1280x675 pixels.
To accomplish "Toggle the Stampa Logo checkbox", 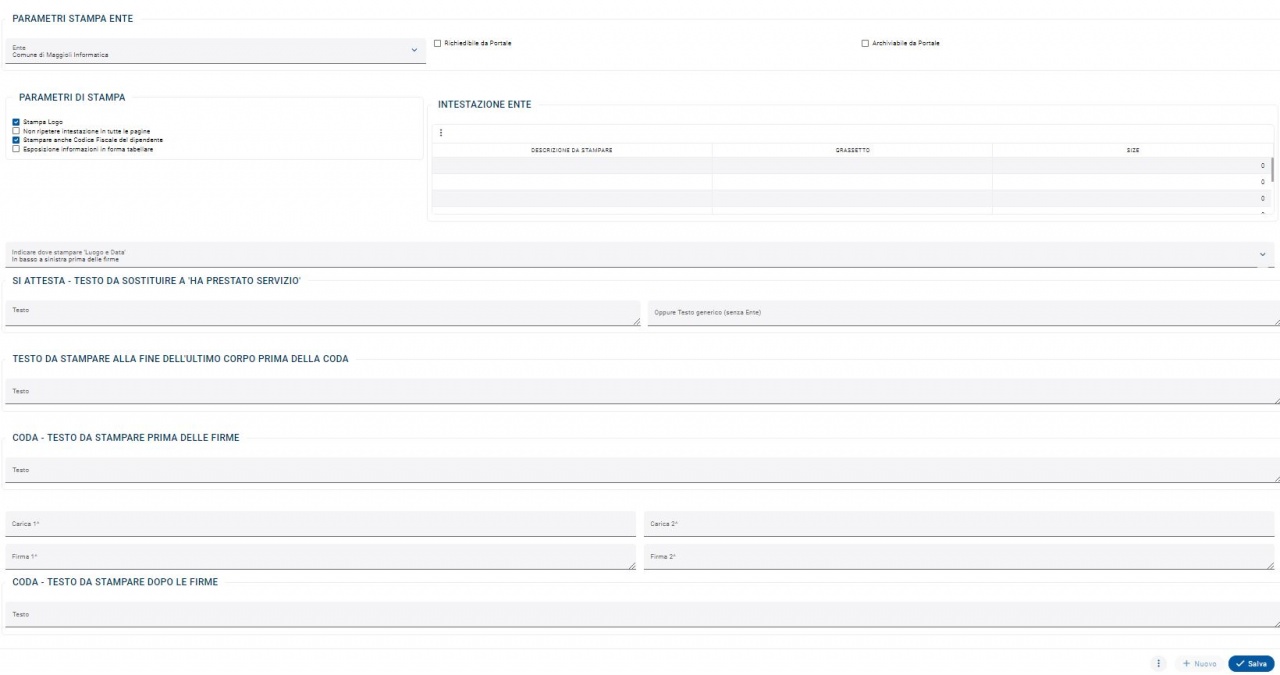I will [x=16, y=122].
